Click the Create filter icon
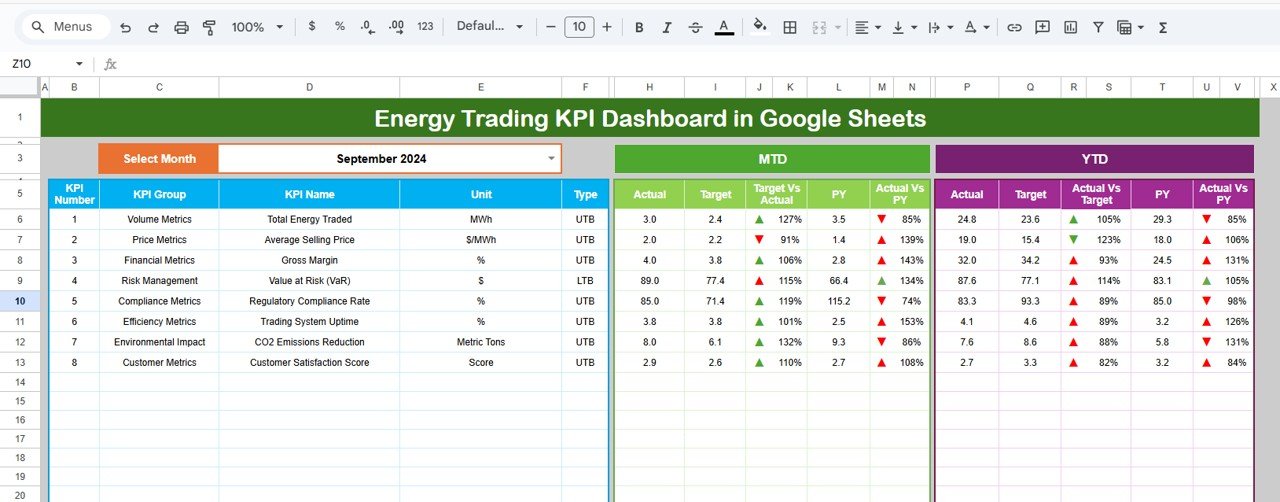 tap(1098, 27)
